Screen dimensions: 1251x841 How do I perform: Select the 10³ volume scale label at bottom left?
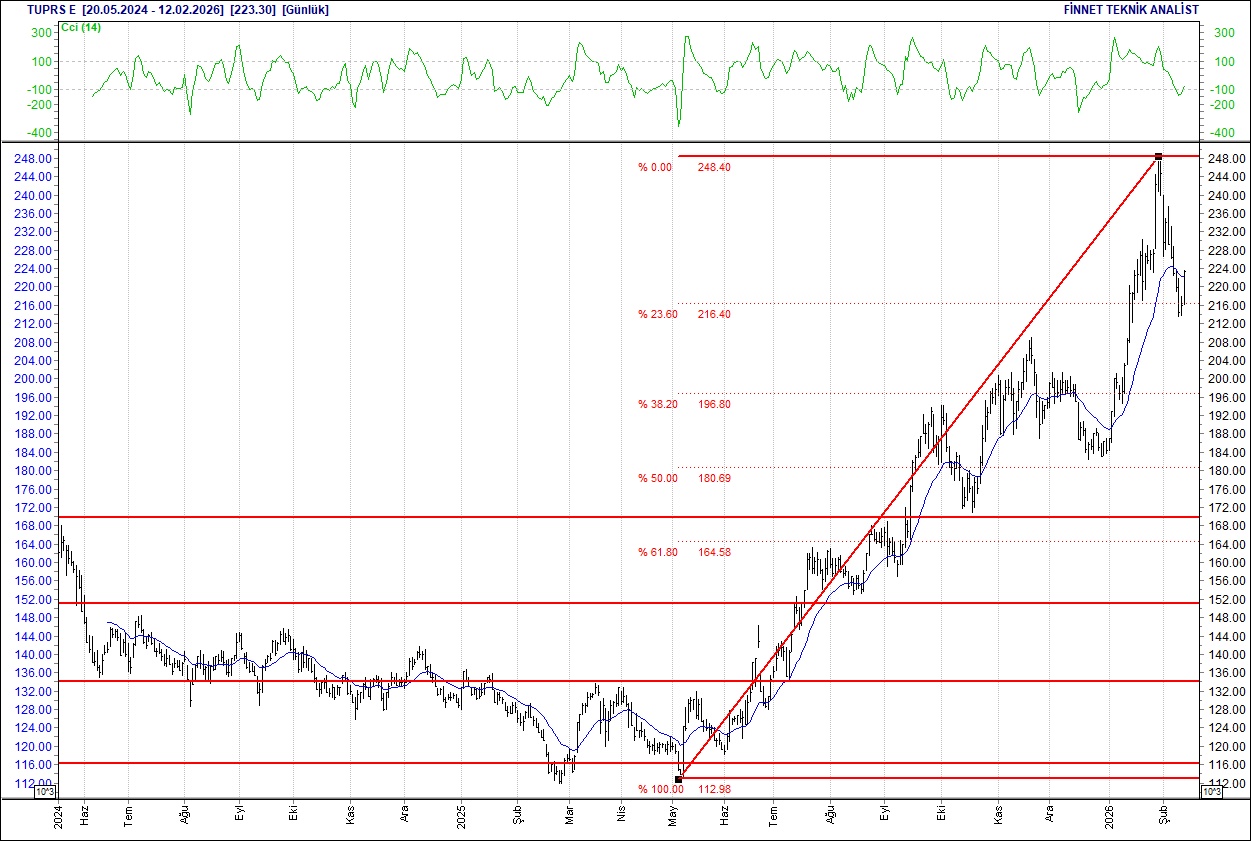click(44, 791)
